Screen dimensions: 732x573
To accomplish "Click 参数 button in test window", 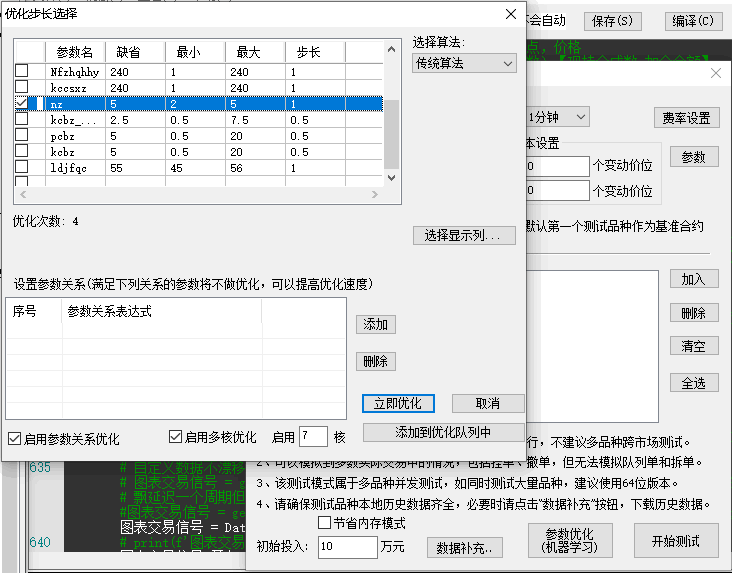I will (x=694, y=157).
